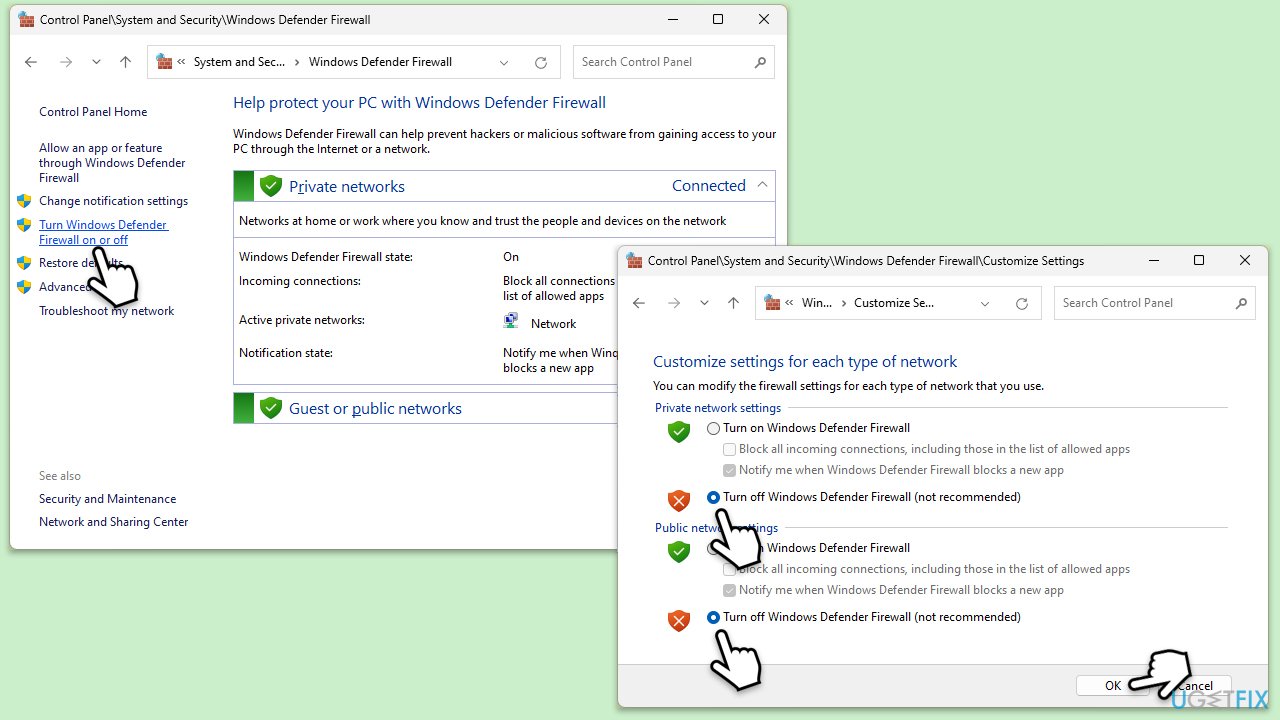Select Turn off Firewall for private network
Viewport: 1280px width, 720px height.
(x=713, y=497)
